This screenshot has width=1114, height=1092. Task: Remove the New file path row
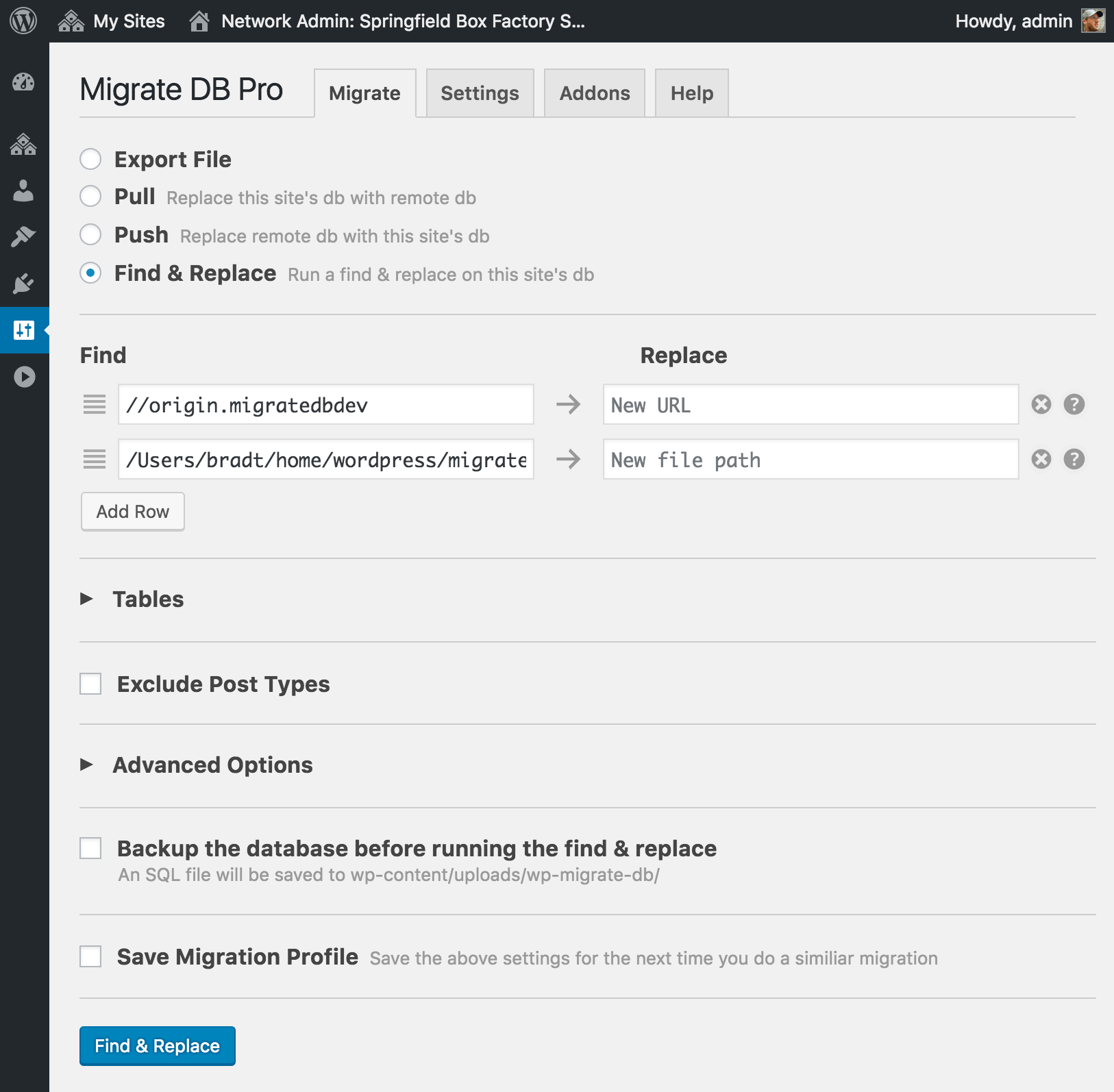(1041, 459)
